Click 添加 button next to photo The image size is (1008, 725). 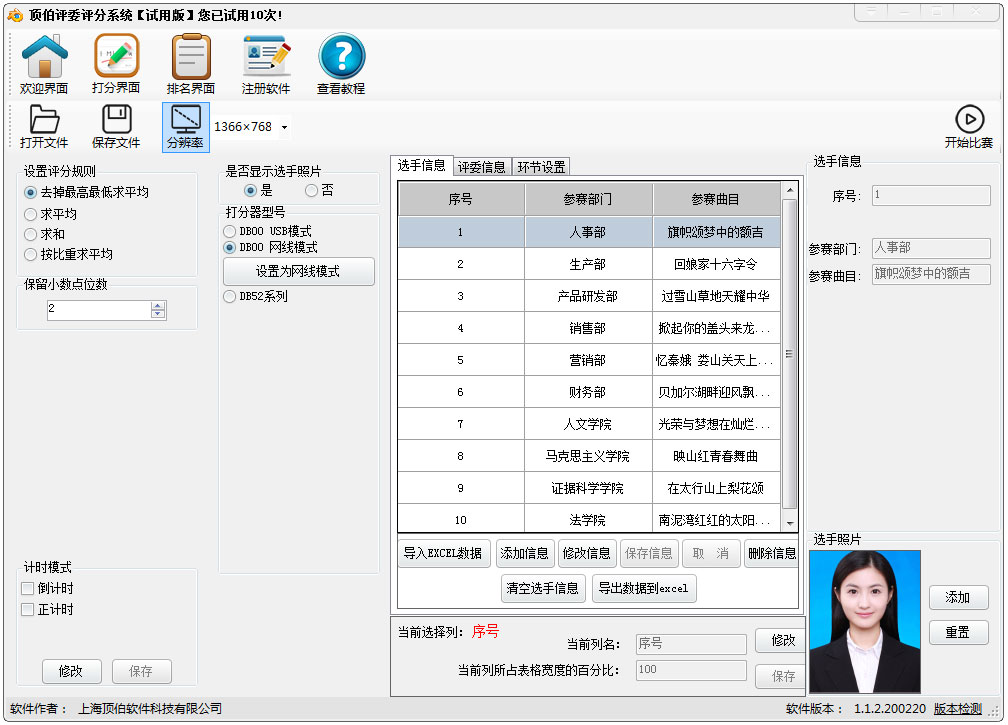[958, 597]
